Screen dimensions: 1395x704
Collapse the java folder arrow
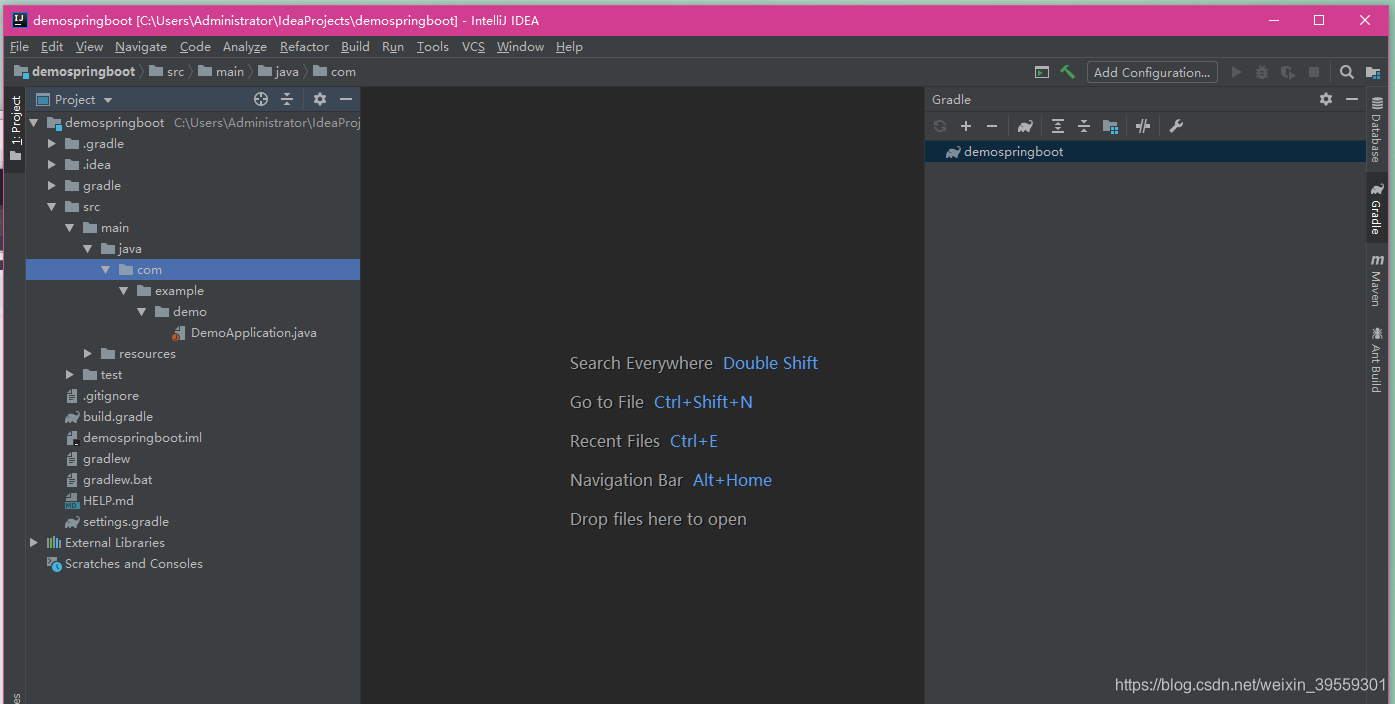point(88,249)
